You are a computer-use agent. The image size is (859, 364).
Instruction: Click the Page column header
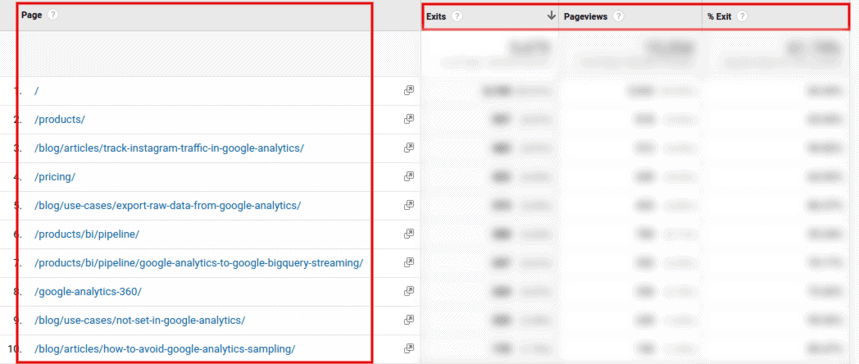click(x=32, y=15)
